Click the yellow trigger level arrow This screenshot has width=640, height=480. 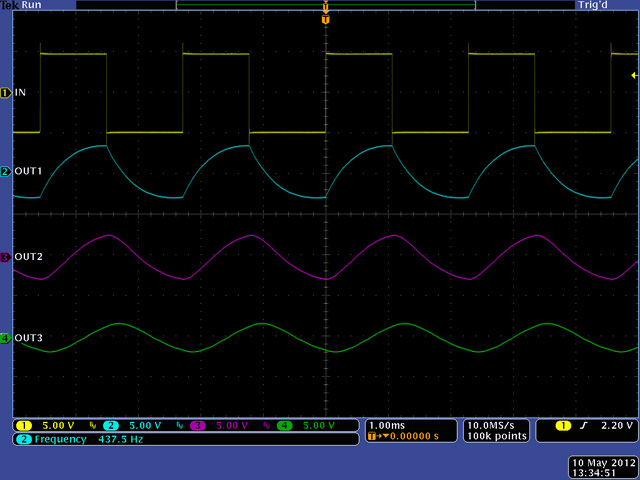[x=633, y=75]
